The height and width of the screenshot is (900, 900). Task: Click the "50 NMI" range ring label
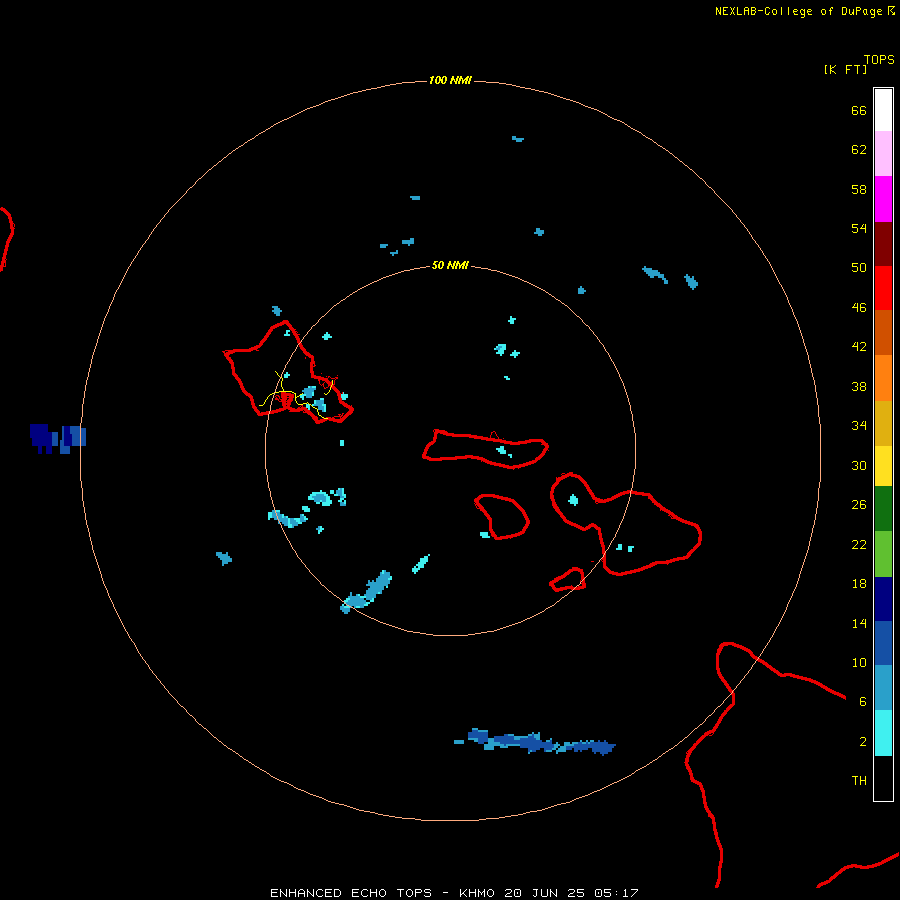click(x=450, y=265)
